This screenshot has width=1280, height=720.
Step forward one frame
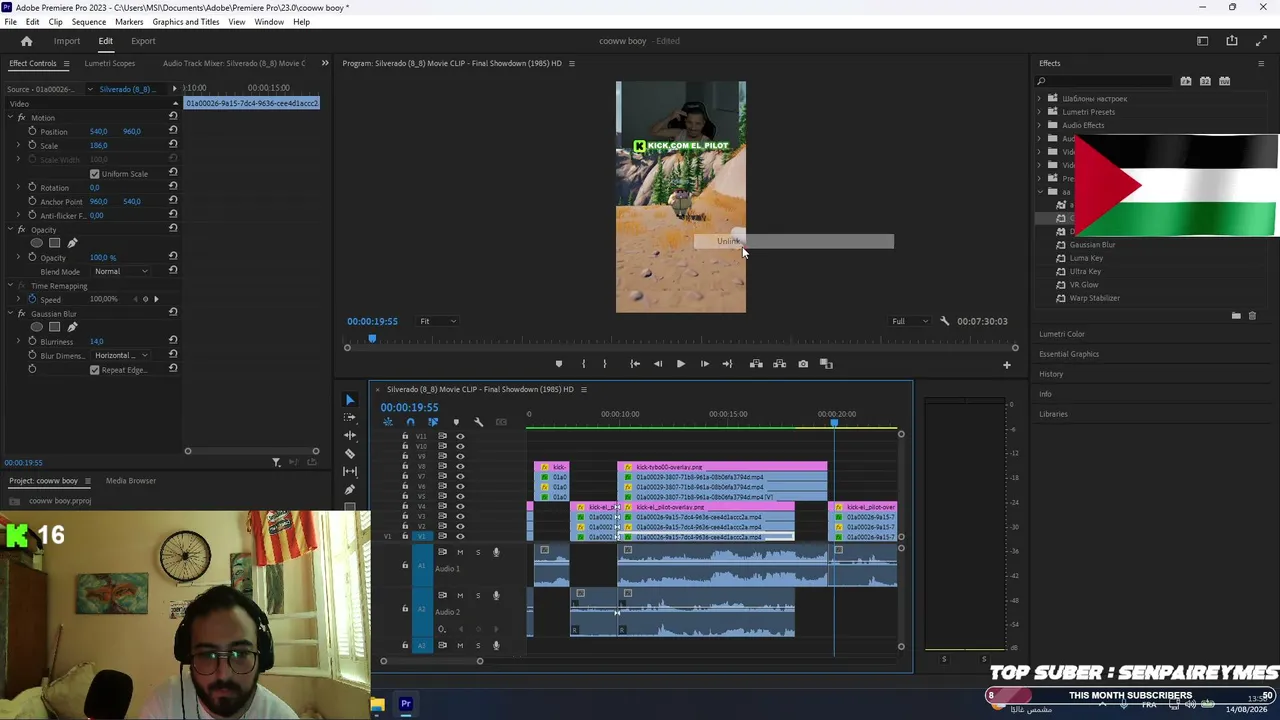[x=704, y=364]
